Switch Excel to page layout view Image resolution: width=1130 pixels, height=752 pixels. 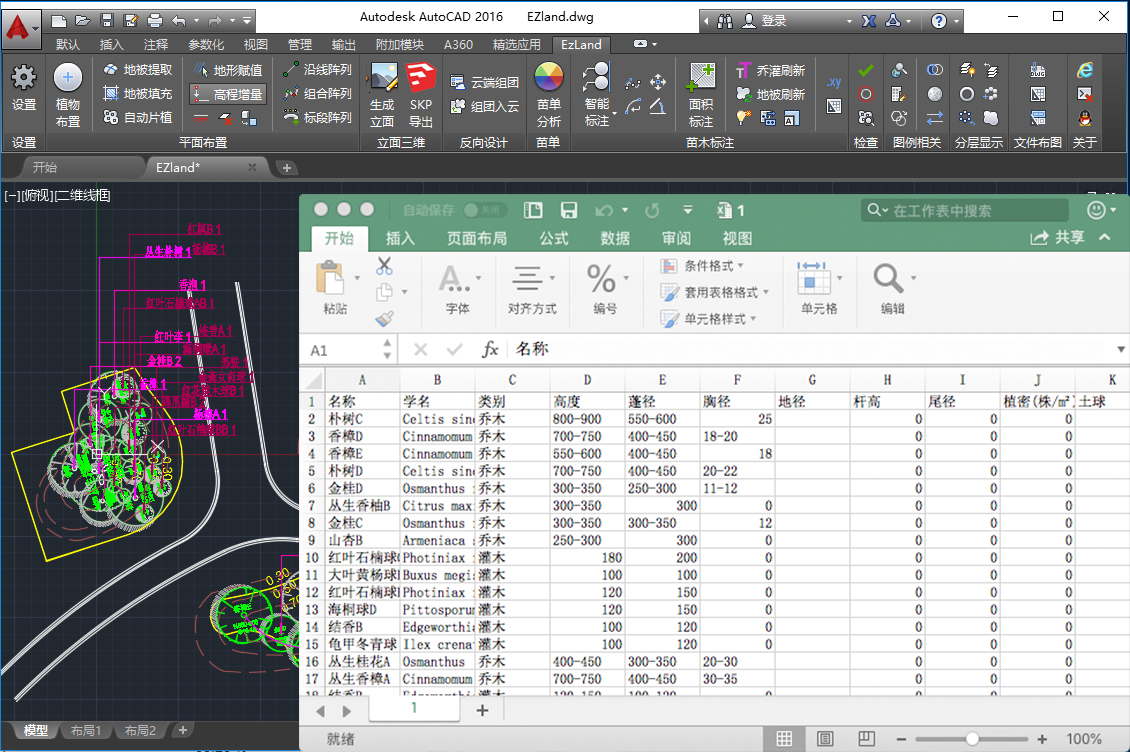(825, 738)
